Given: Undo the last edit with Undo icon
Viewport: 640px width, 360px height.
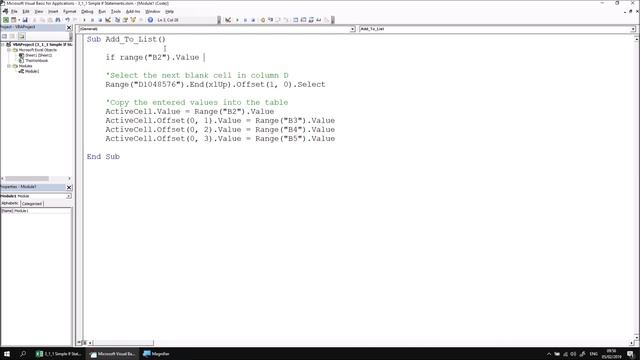Looking at the screenshot, I should pos(67,20).
